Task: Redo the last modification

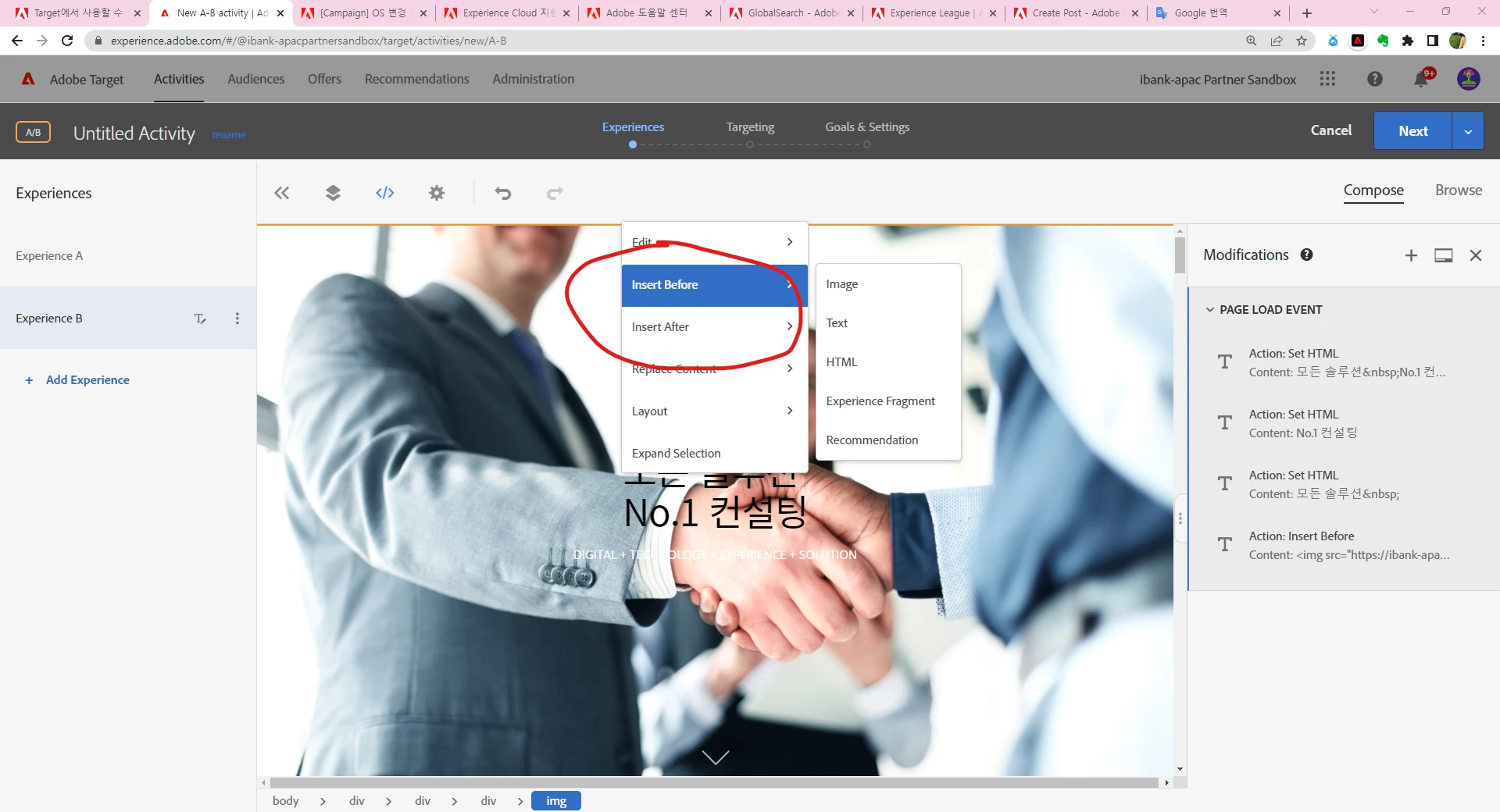Action: pos(555,193)
